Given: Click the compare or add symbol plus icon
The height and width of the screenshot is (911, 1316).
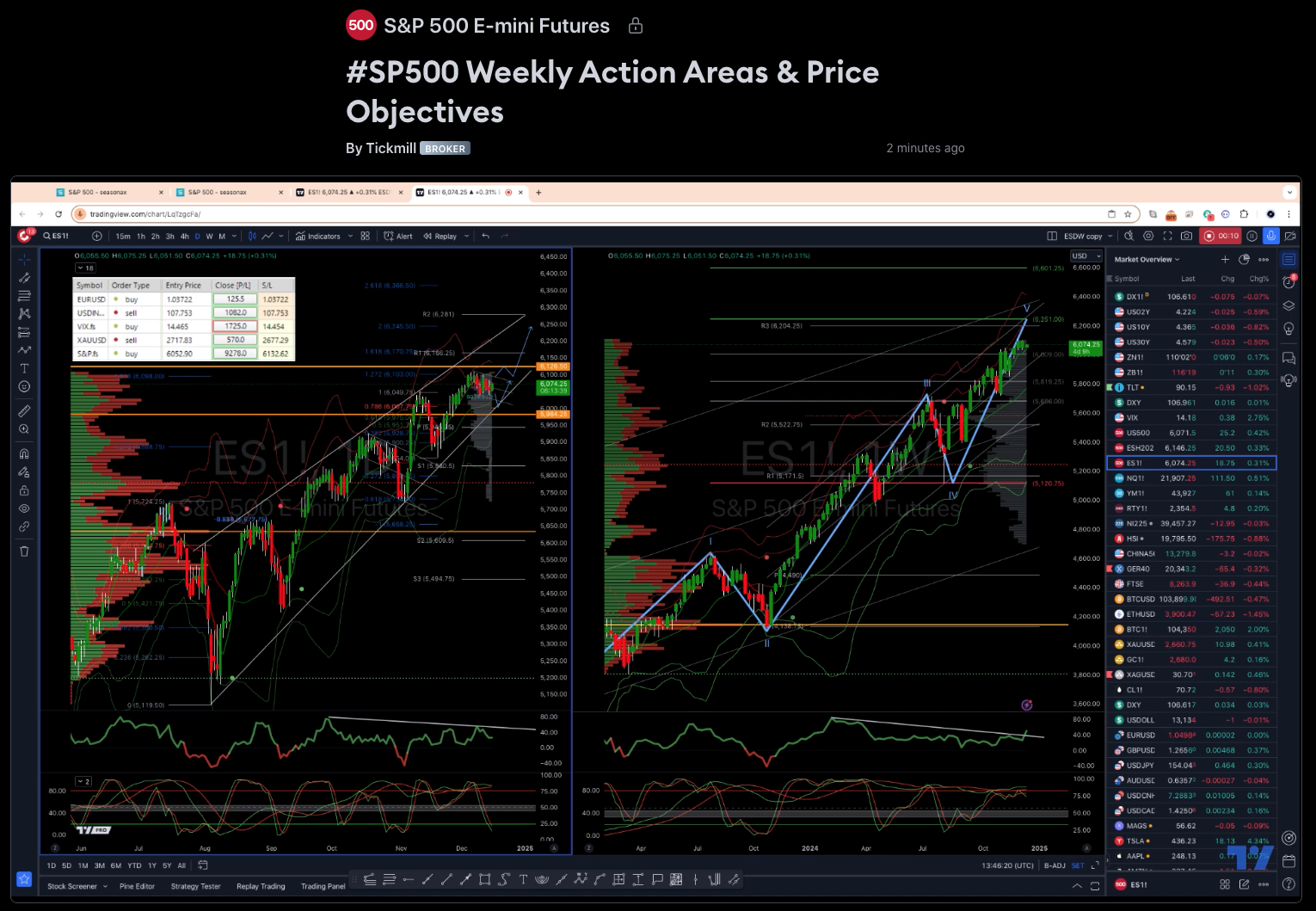Looking at the screenshot, I should [97, 236].
